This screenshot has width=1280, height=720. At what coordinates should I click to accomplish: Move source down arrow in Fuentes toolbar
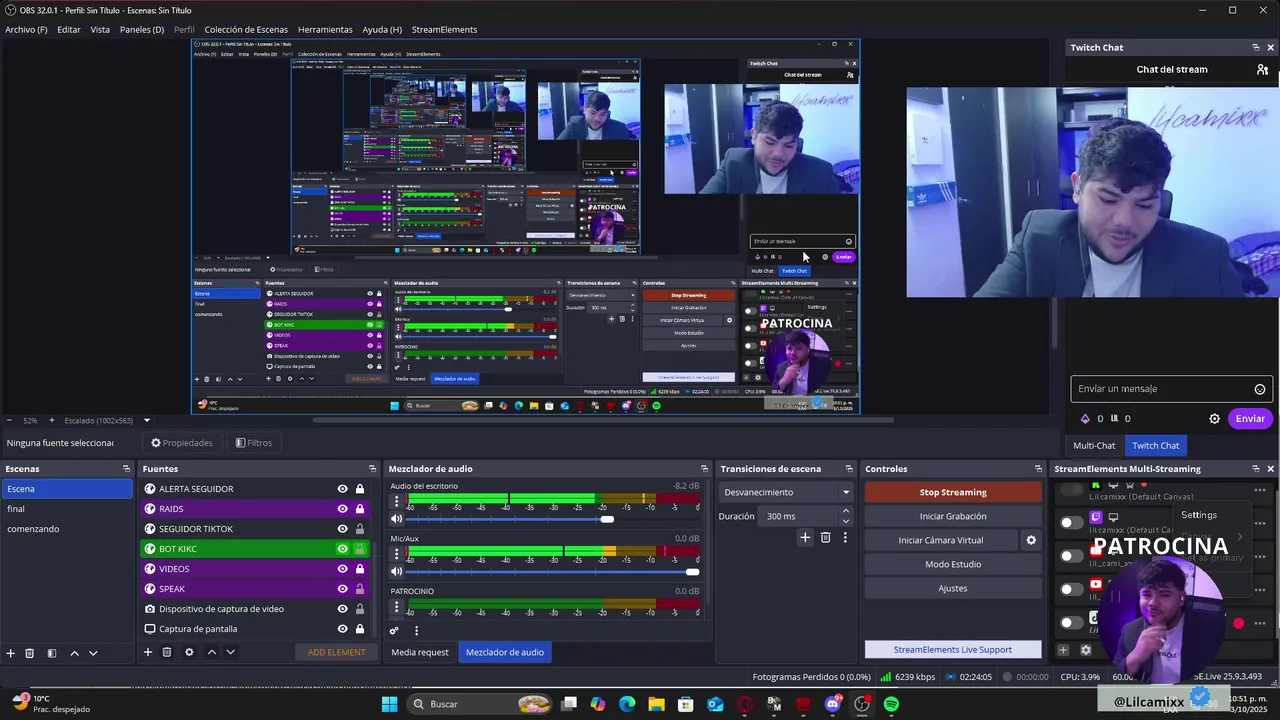230,652
